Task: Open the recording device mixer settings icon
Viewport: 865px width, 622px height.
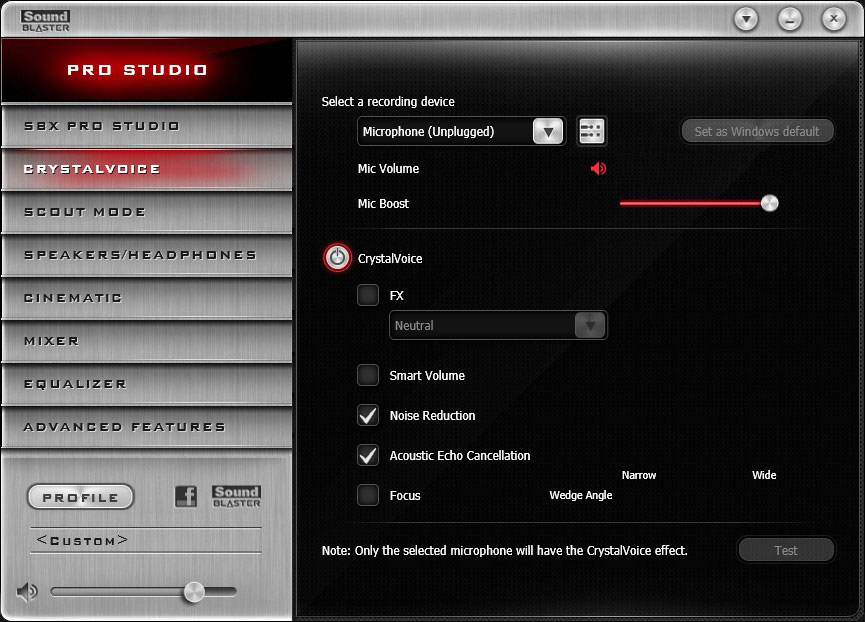Action: 591,131
